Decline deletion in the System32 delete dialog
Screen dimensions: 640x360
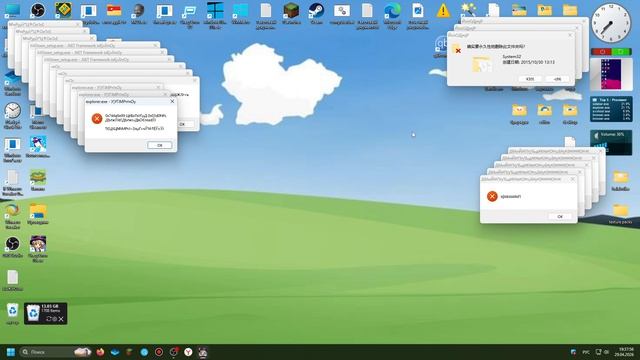coord(557,79)
